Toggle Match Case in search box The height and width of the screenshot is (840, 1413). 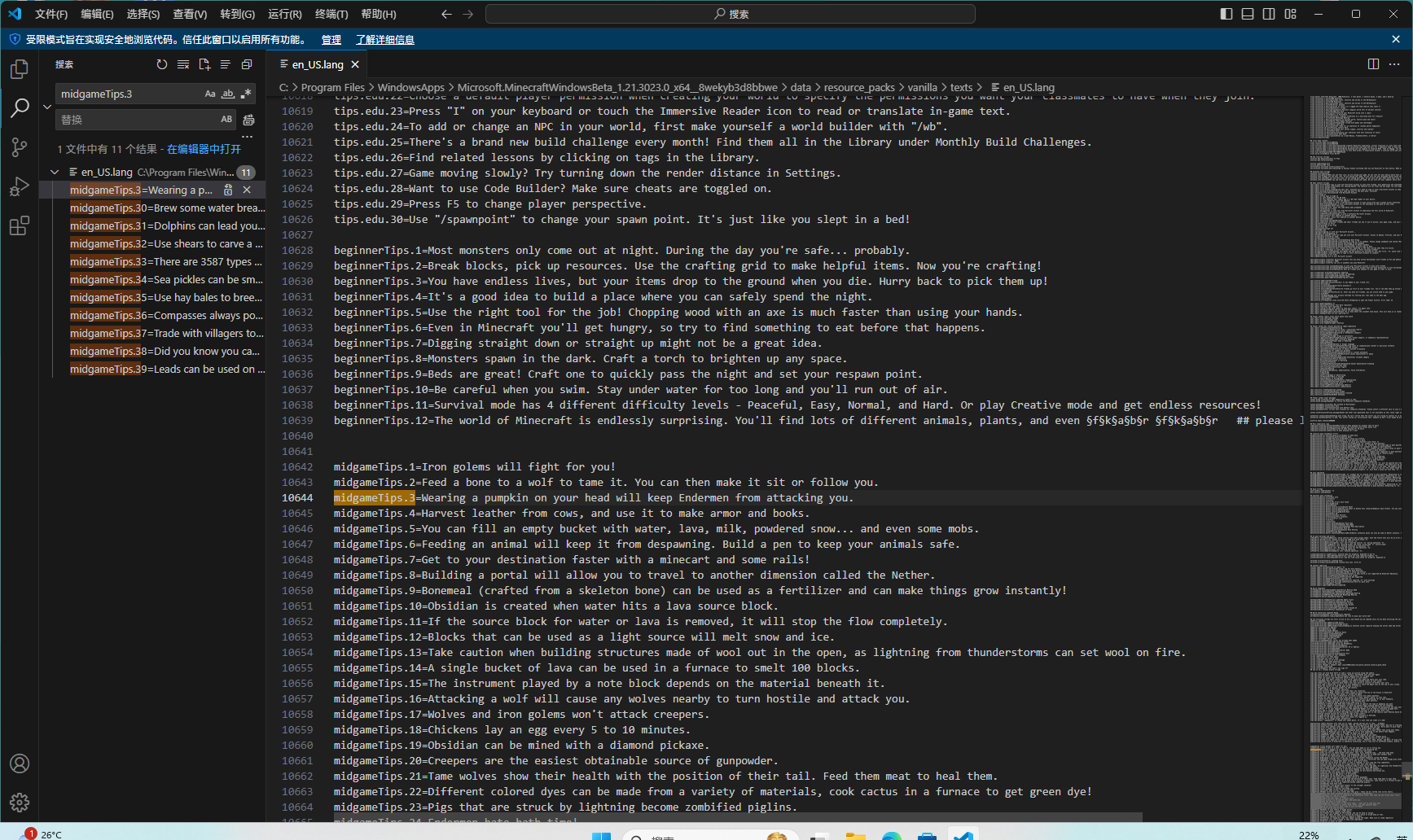tap(210, 94)
